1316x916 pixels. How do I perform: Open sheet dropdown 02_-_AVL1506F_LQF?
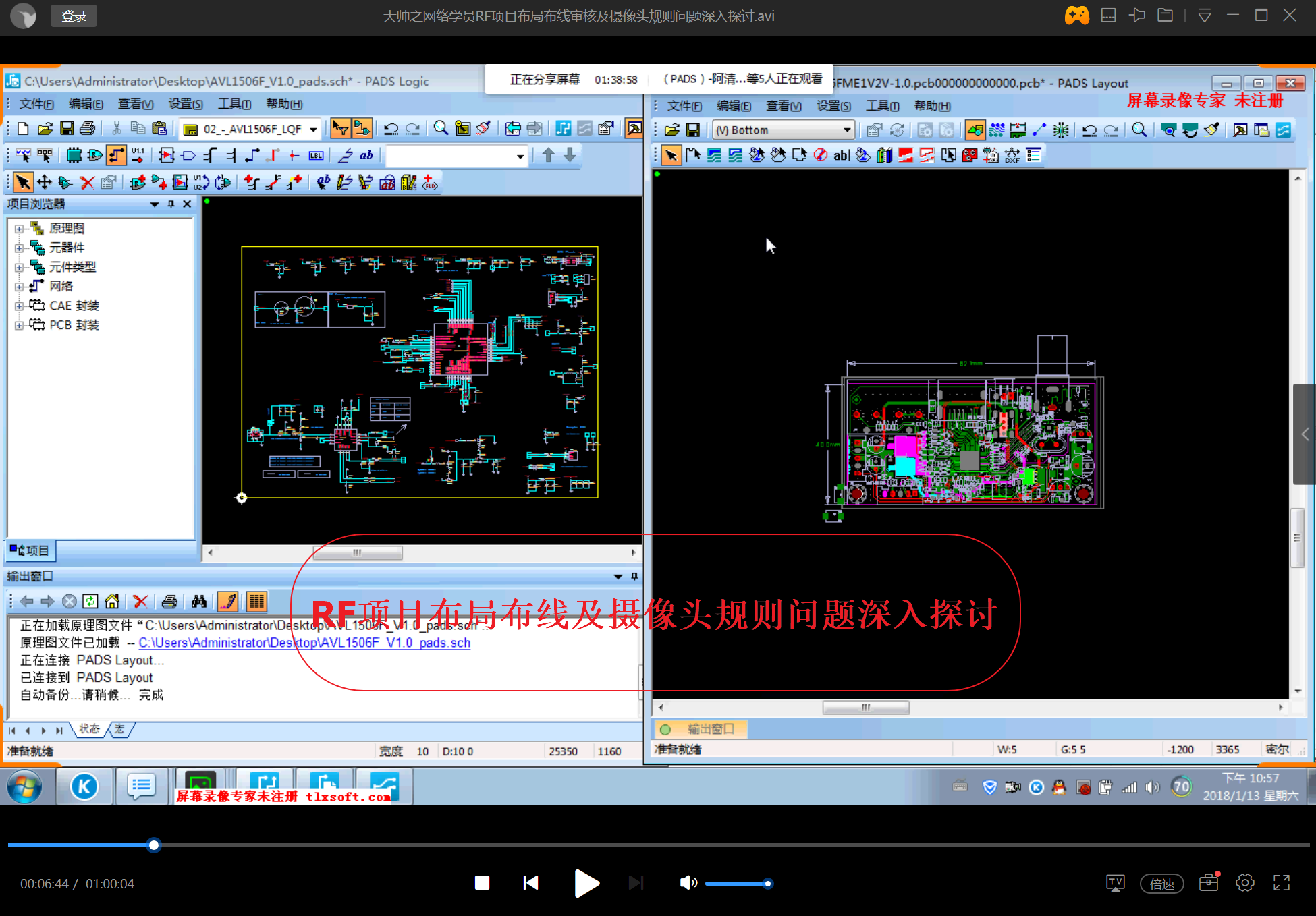pyautogui.click(x=313, y=130)
